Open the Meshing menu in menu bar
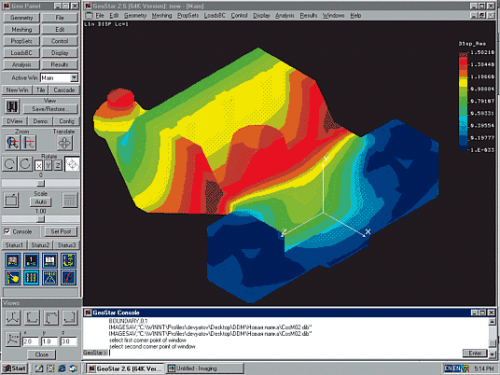The width and height of the screenshot is (500, 375). coord(162,15)
